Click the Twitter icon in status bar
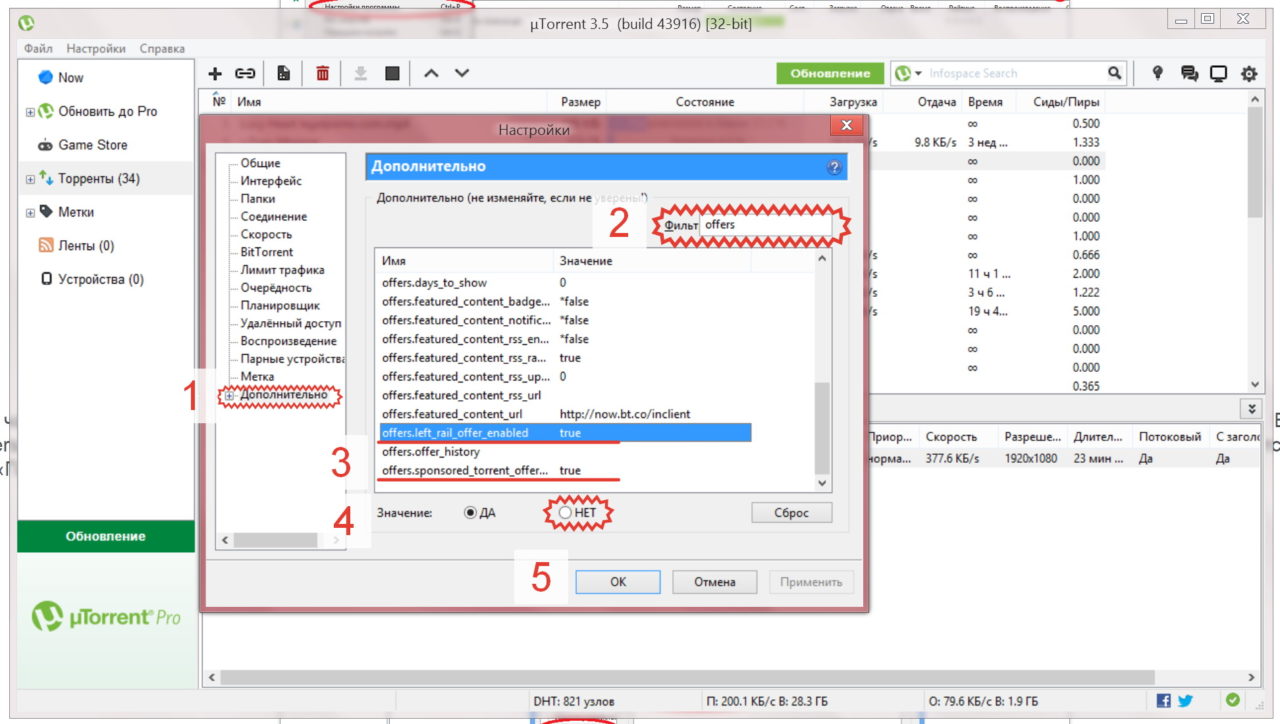Screen dimensions: 1280x724 pyautogui.click(x=1185, y=701)
